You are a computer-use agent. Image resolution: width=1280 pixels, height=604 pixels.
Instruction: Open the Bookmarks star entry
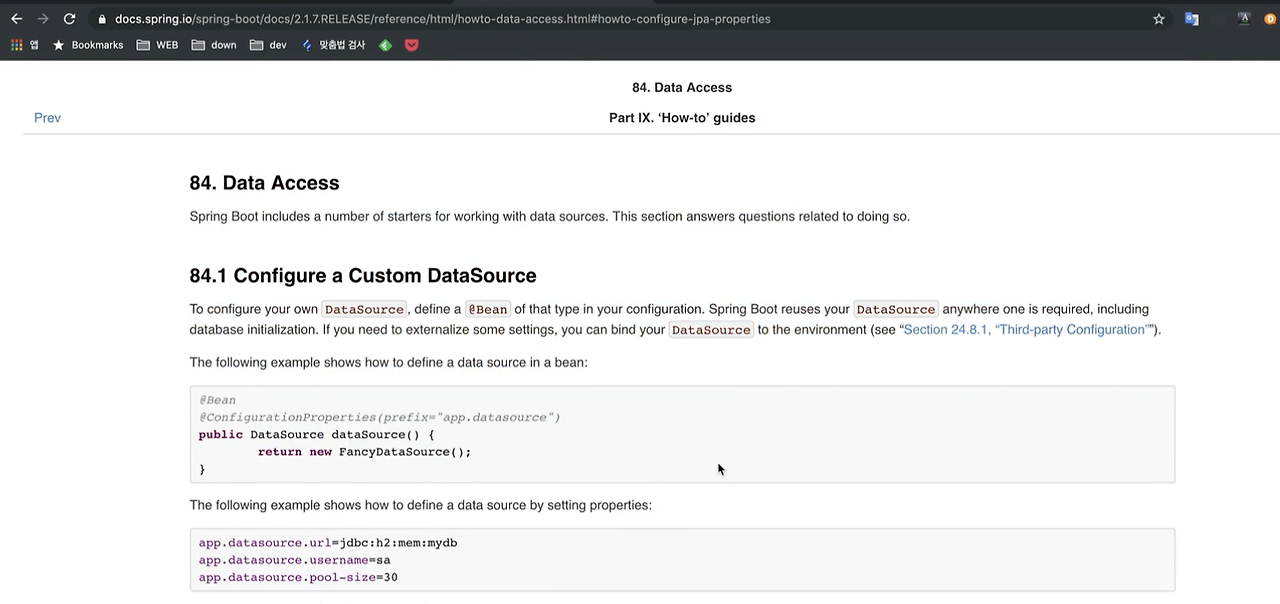[88, 45]
